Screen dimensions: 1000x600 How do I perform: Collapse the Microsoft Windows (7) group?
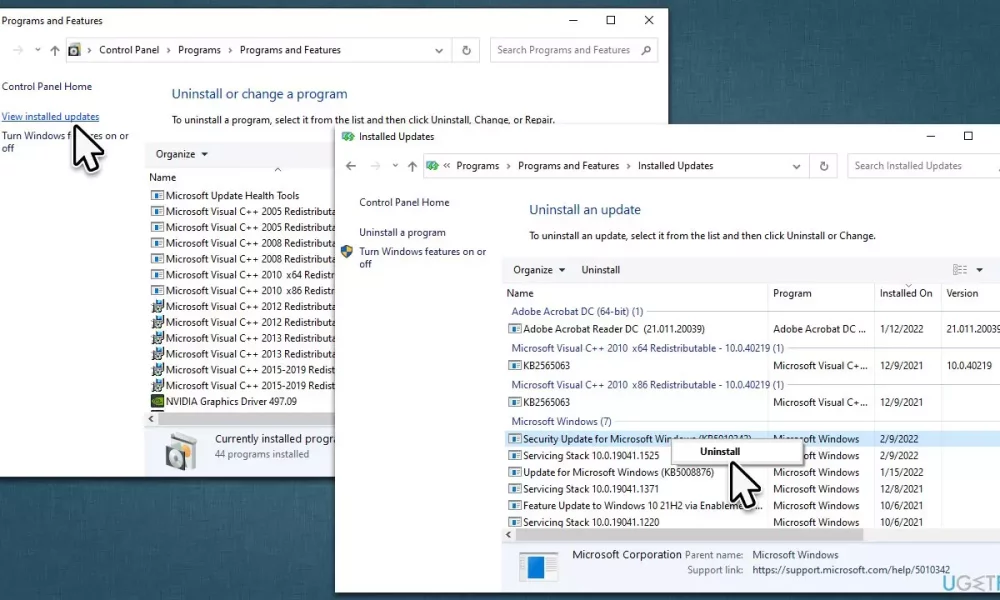pyautogui.click(x=561, y=421)
